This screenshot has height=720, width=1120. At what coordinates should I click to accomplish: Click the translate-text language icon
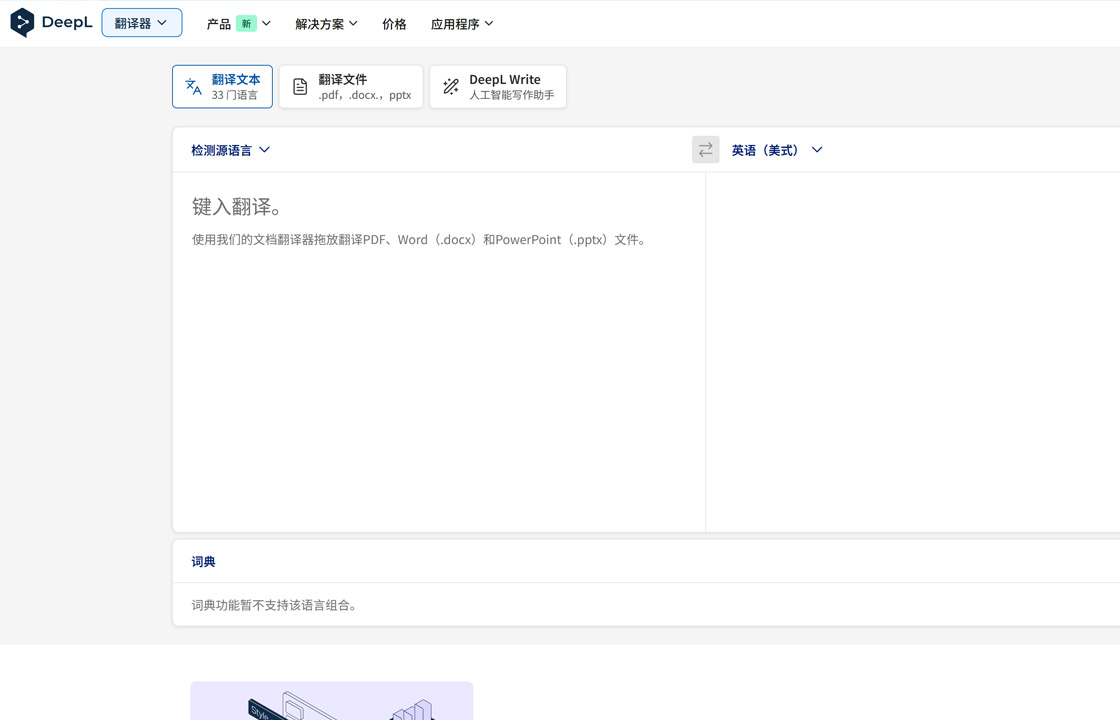tap(193, 86)
